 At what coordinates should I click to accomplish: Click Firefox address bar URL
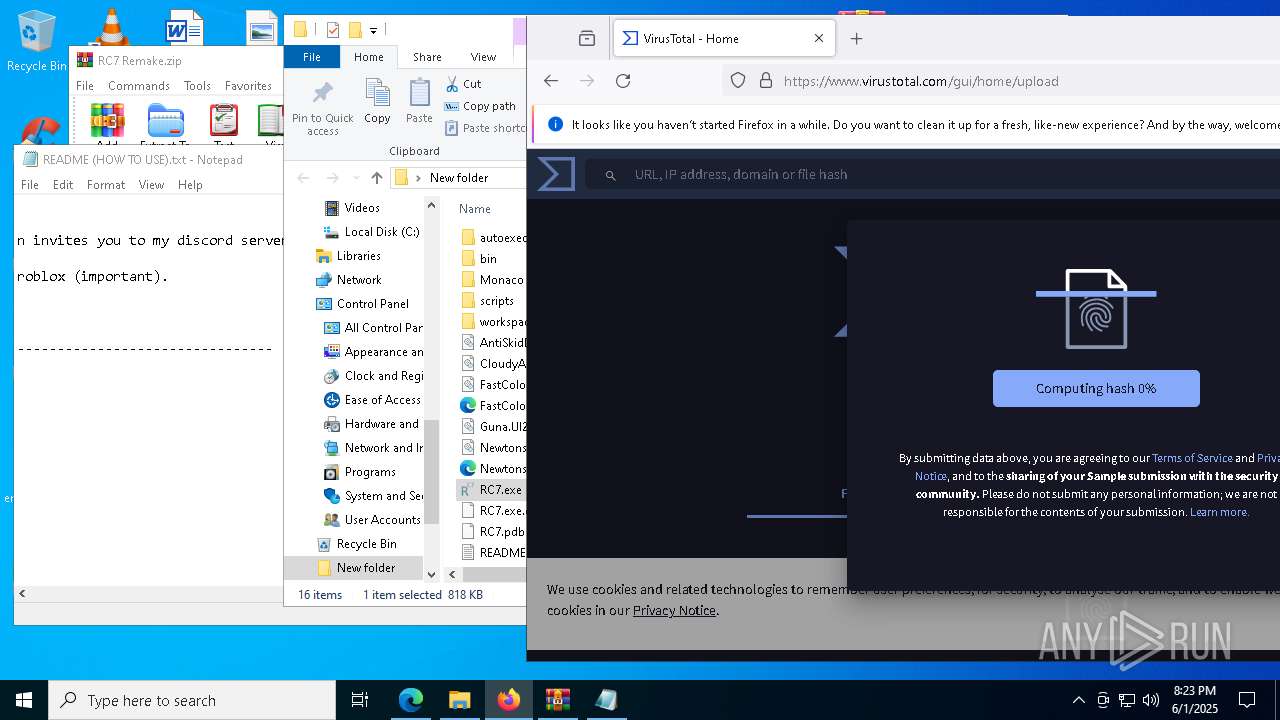(921, 81)
